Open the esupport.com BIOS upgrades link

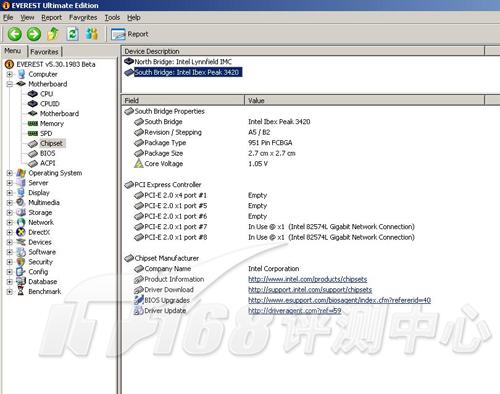[339, 300]
